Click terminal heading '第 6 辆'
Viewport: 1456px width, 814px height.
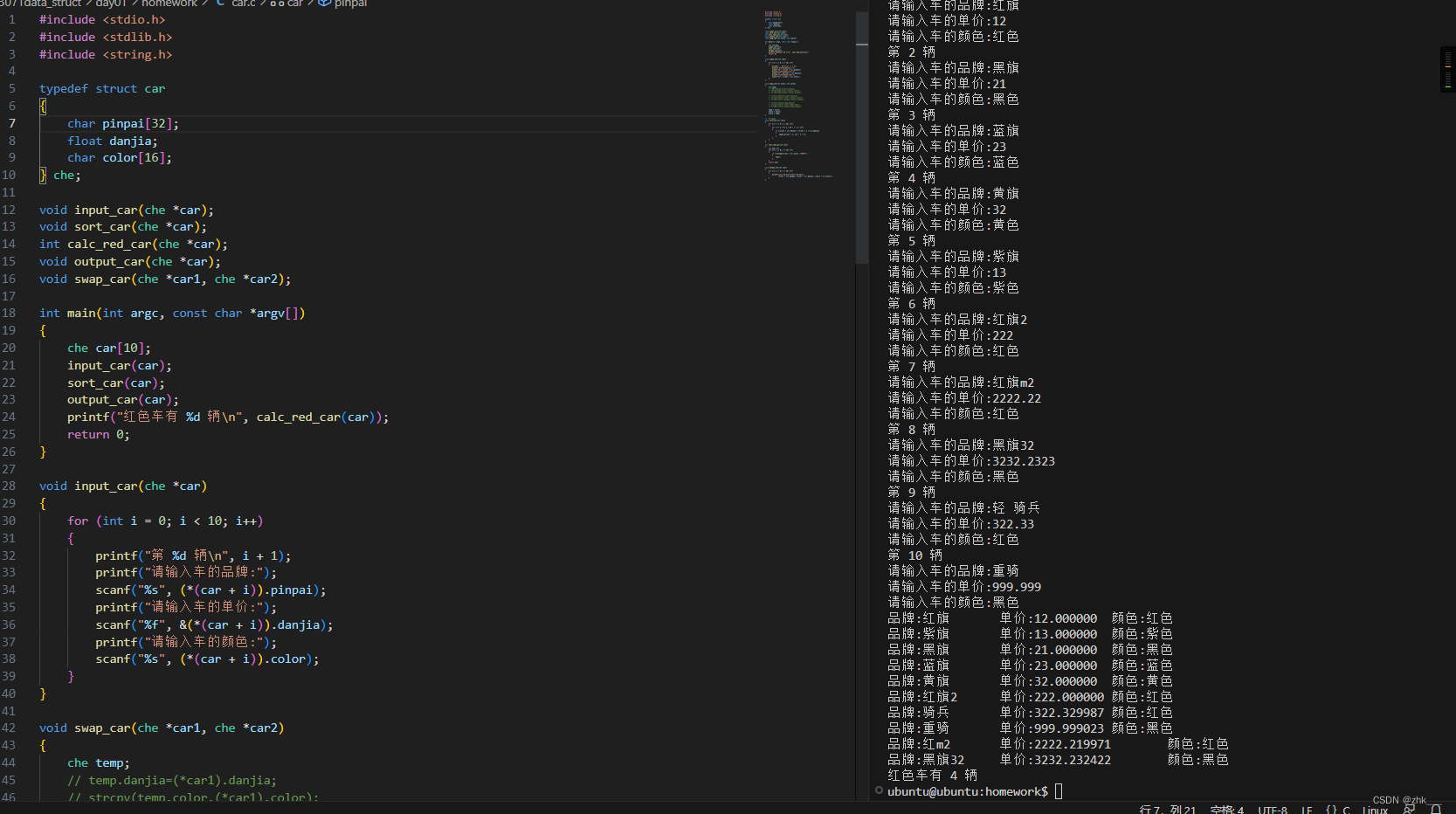point(912,303)
